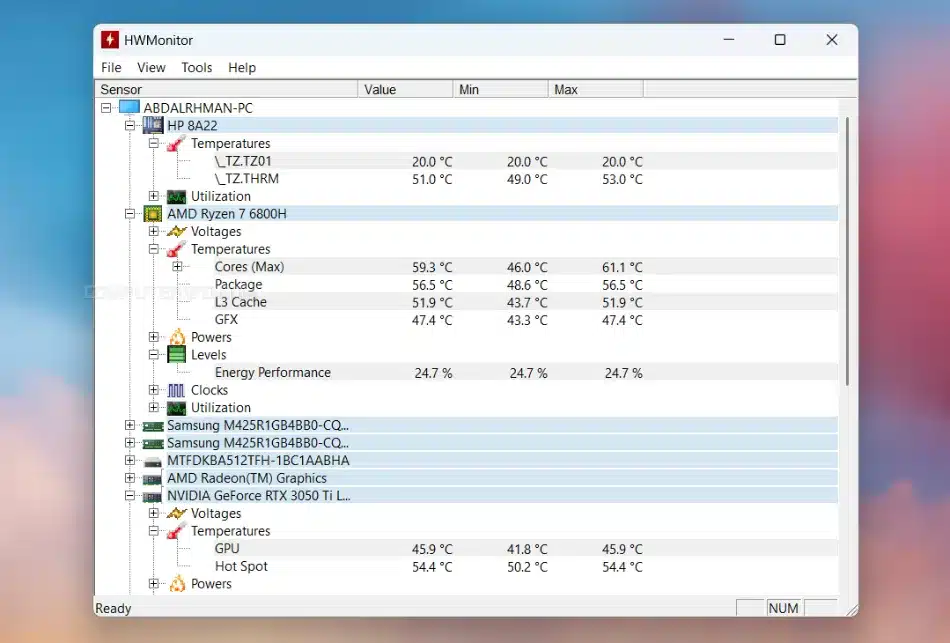Expand the first Samsung M425R1GB4BB0 memory node
Viewport: 950px width, 643px height.
[x=130, y=425]
